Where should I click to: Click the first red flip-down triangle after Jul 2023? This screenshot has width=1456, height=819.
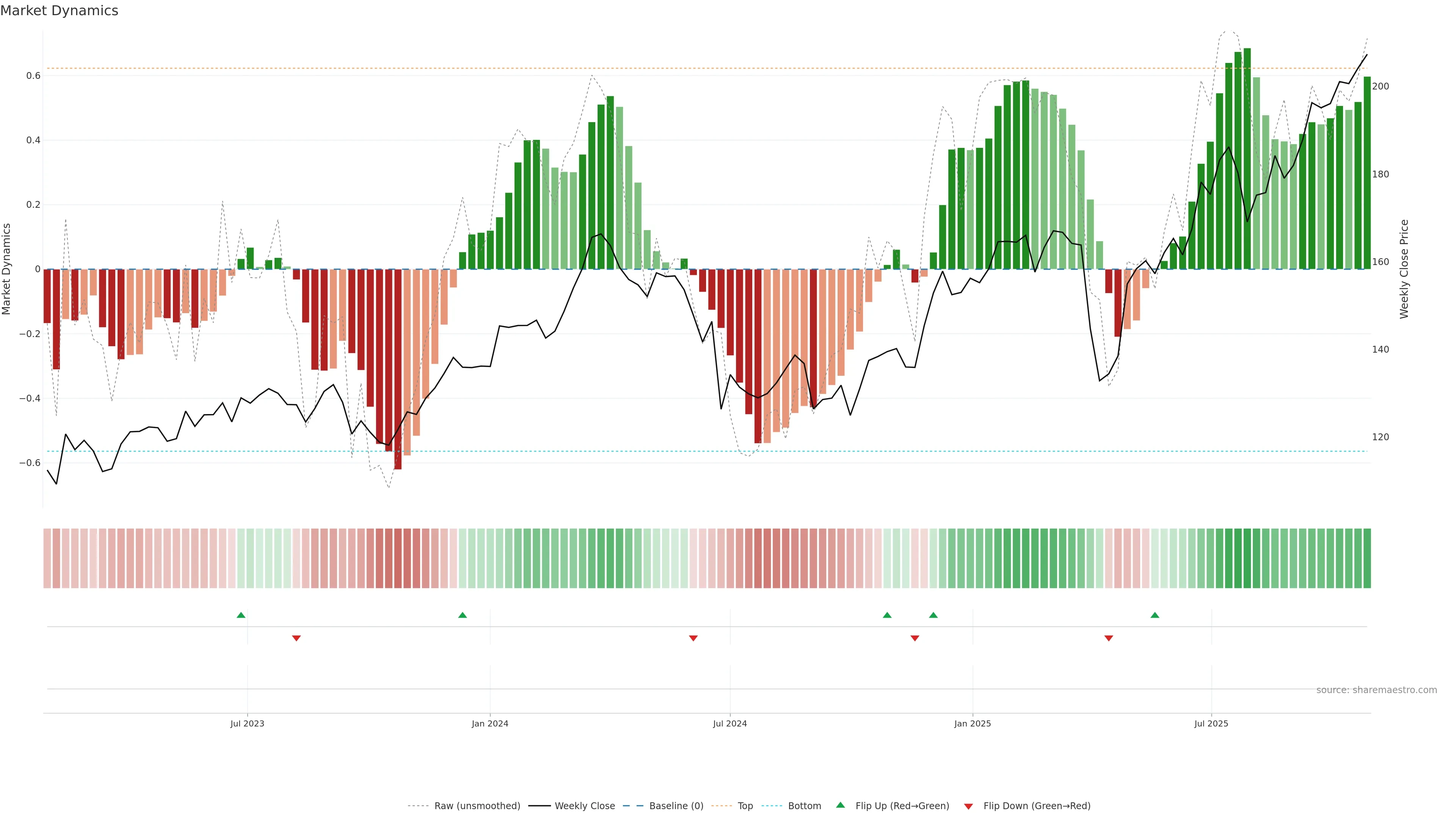click(x=296, y=638)
